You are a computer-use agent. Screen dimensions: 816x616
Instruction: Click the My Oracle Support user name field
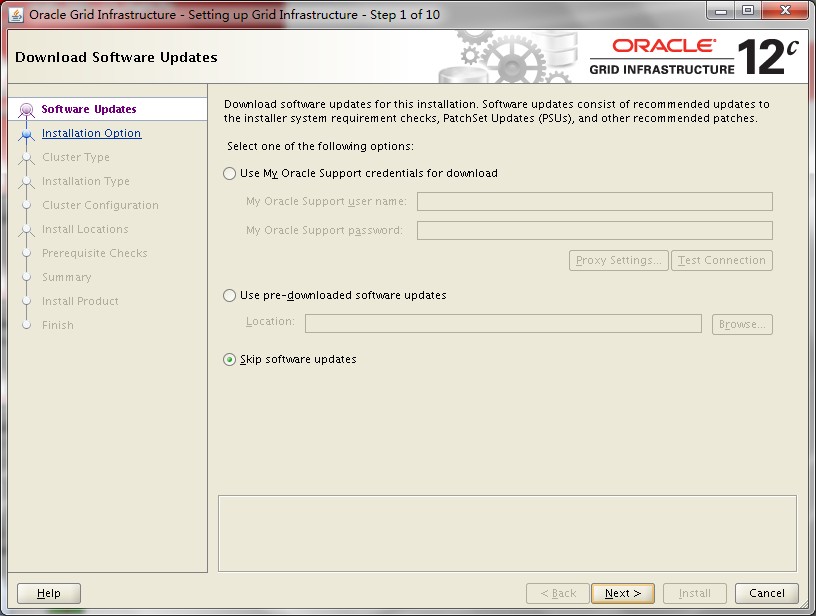point(594,201)
